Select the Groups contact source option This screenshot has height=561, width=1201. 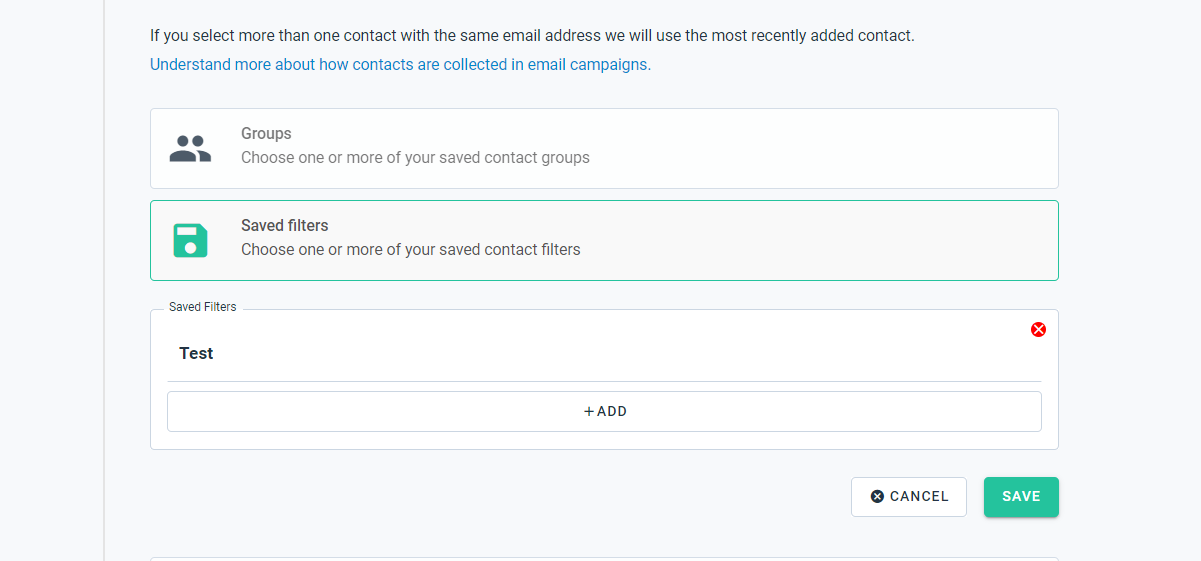pyautogui.click(x=604, y=148)
